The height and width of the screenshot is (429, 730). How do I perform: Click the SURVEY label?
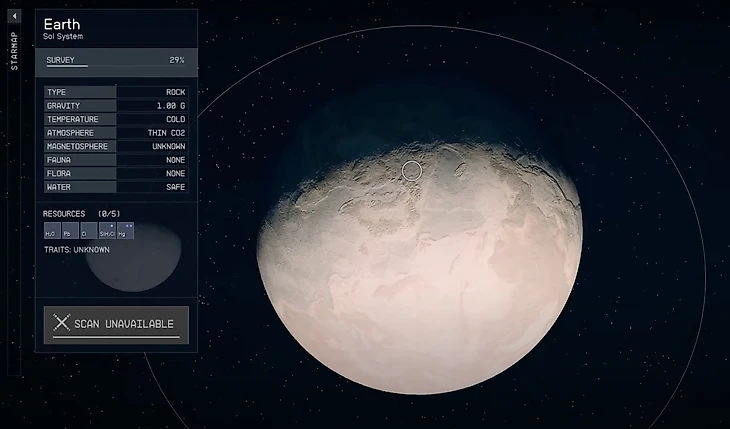(x=61, y=60)
